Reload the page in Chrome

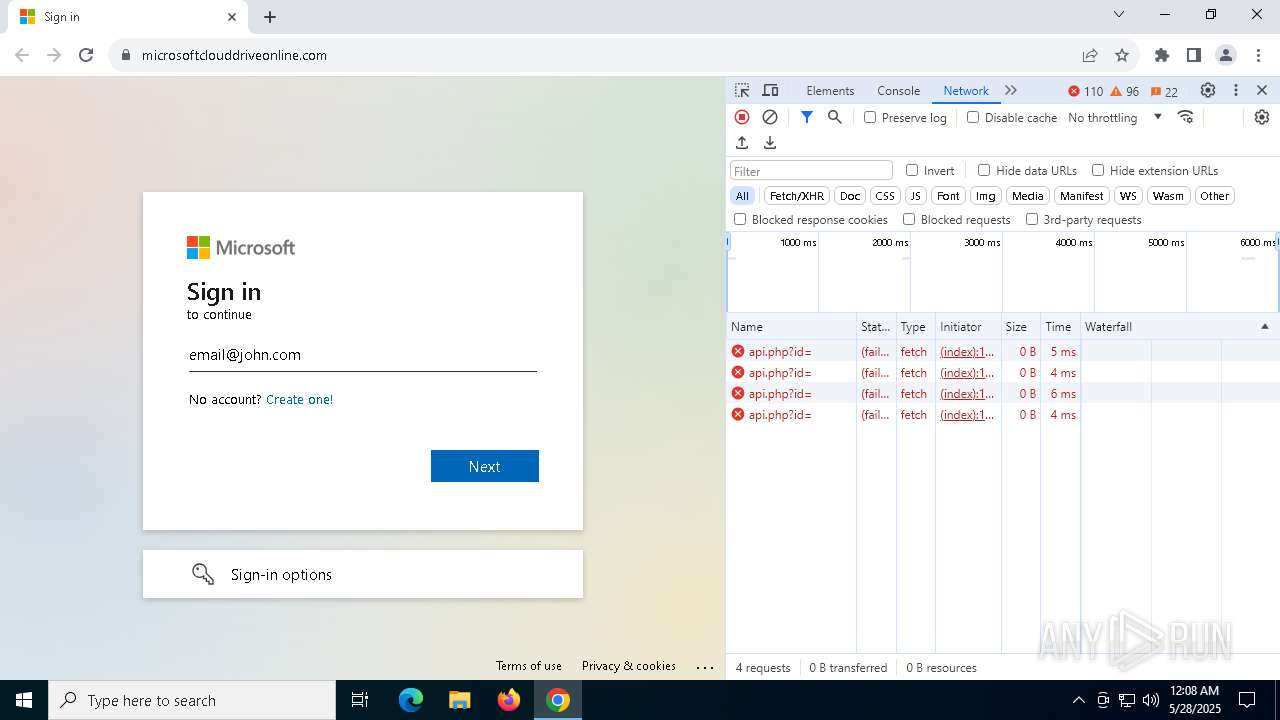86,55
